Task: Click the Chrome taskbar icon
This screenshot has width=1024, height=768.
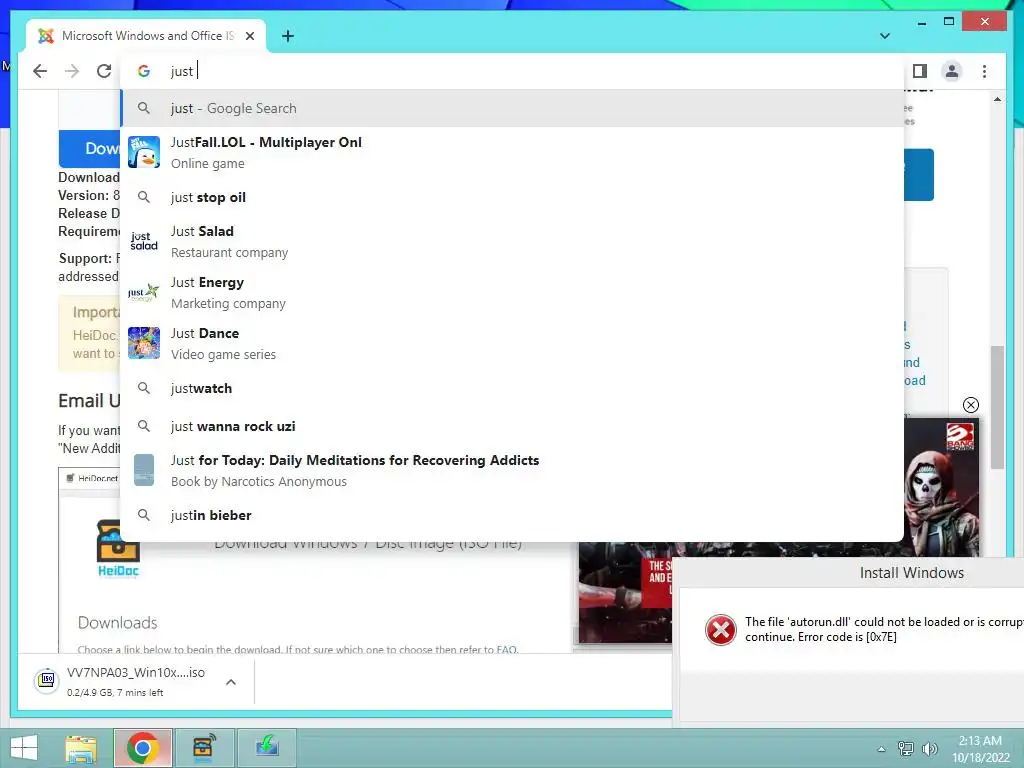Action: click(143, 748)
